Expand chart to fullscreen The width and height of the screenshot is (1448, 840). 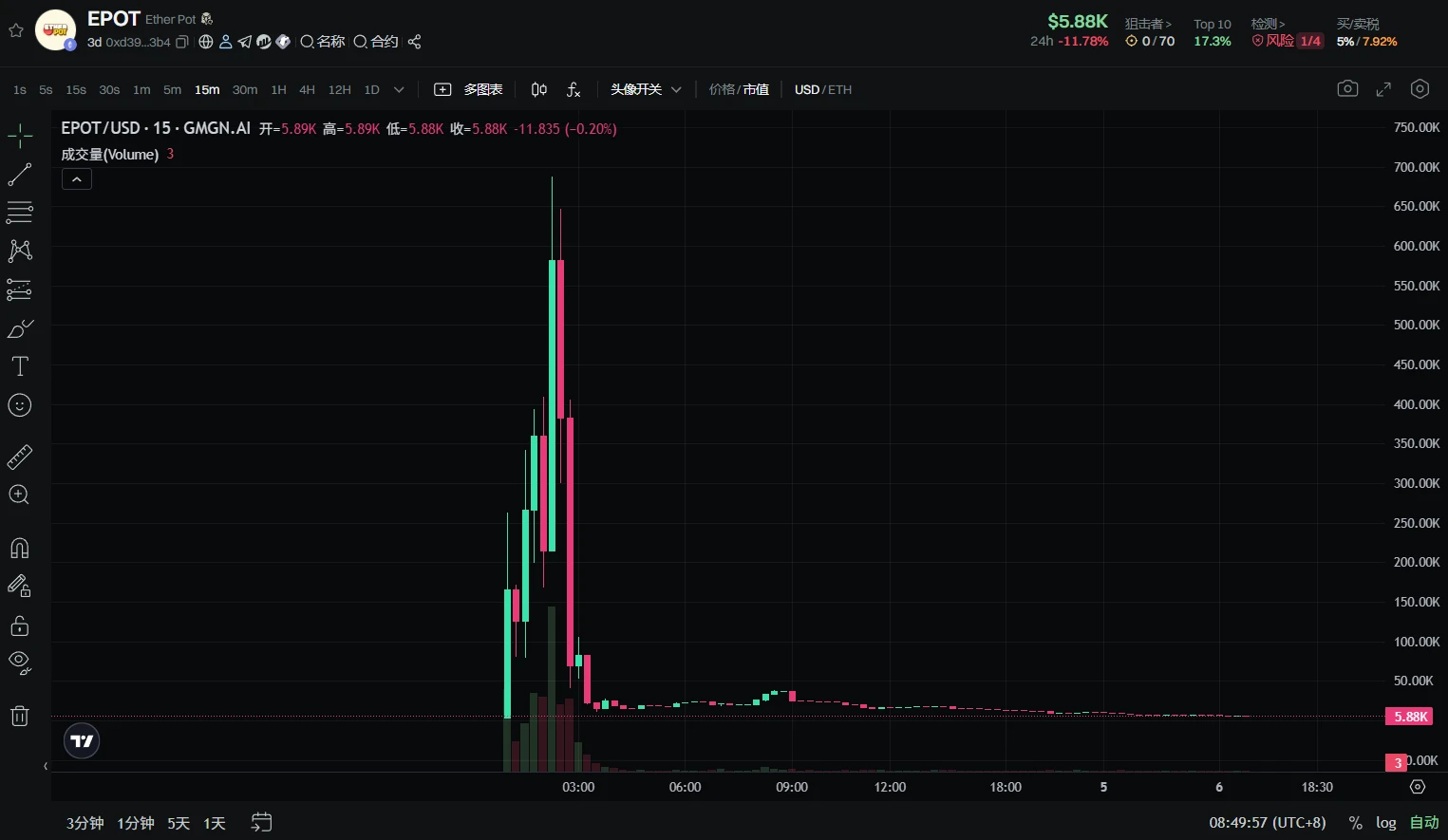(1383, 88)
